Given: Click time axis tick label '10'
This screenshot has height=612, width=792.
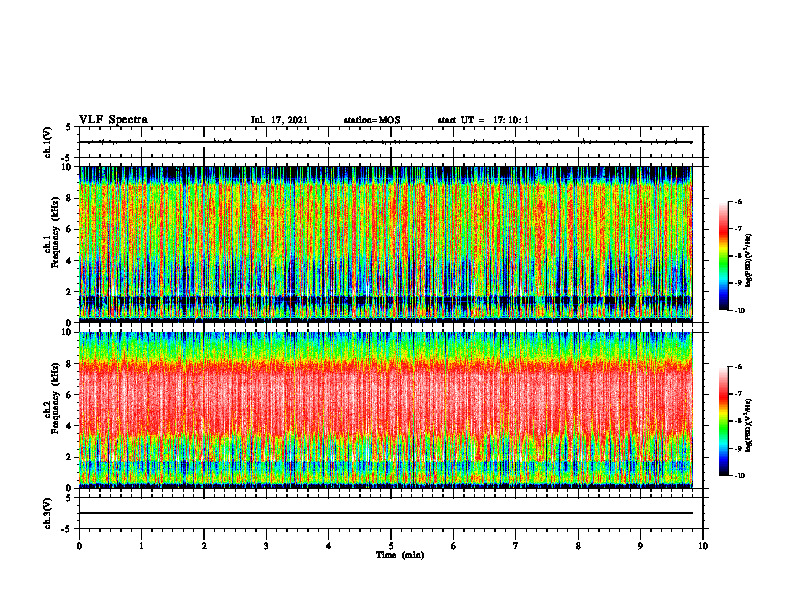Looking at the screenshot, I should pyautogui.click(x=703, y=546).
